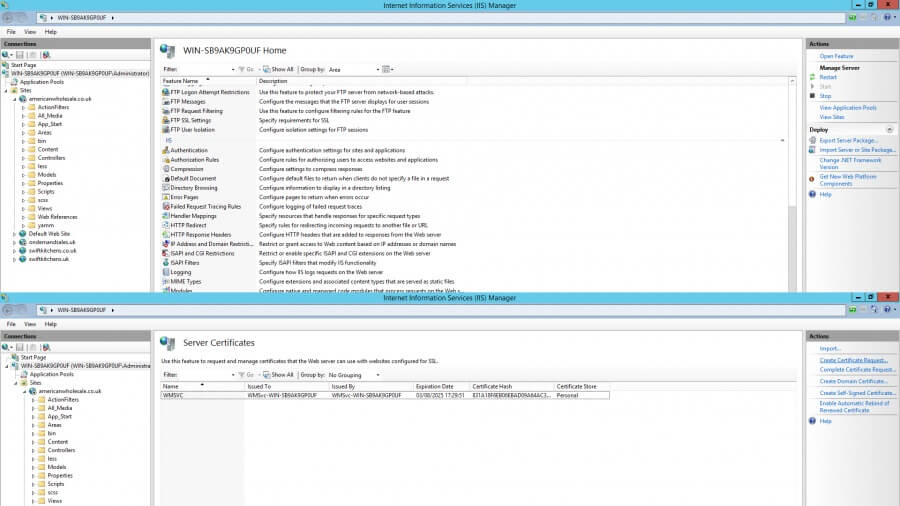Open View menu in Server Certificates window
This screenshot has height=506, width=900.
point(30,324)
